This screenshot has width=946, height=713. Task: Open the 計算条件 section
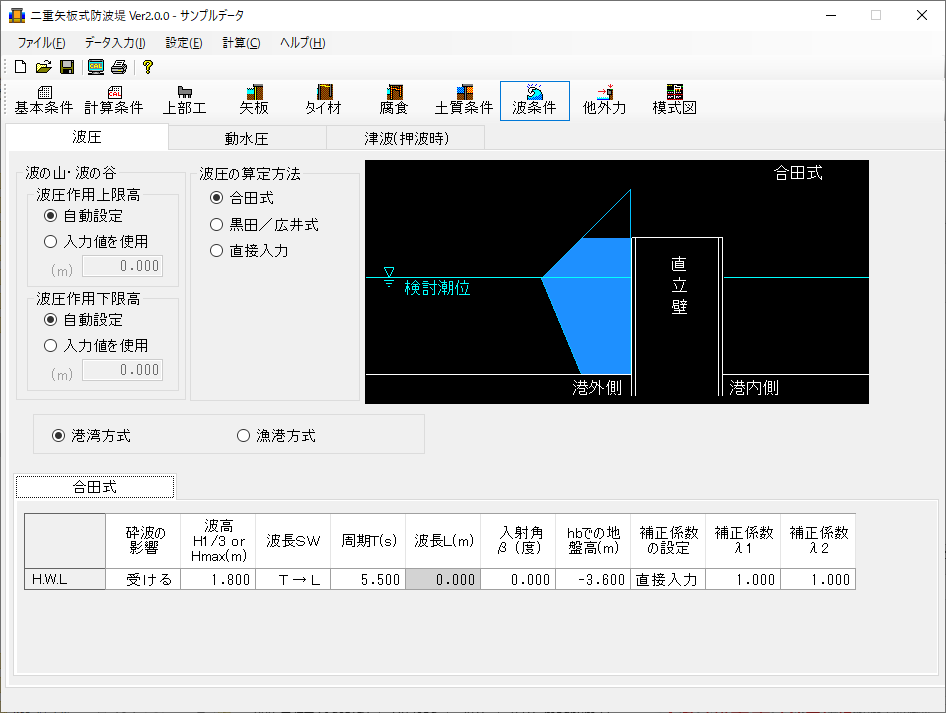click(x=114, y=101)
